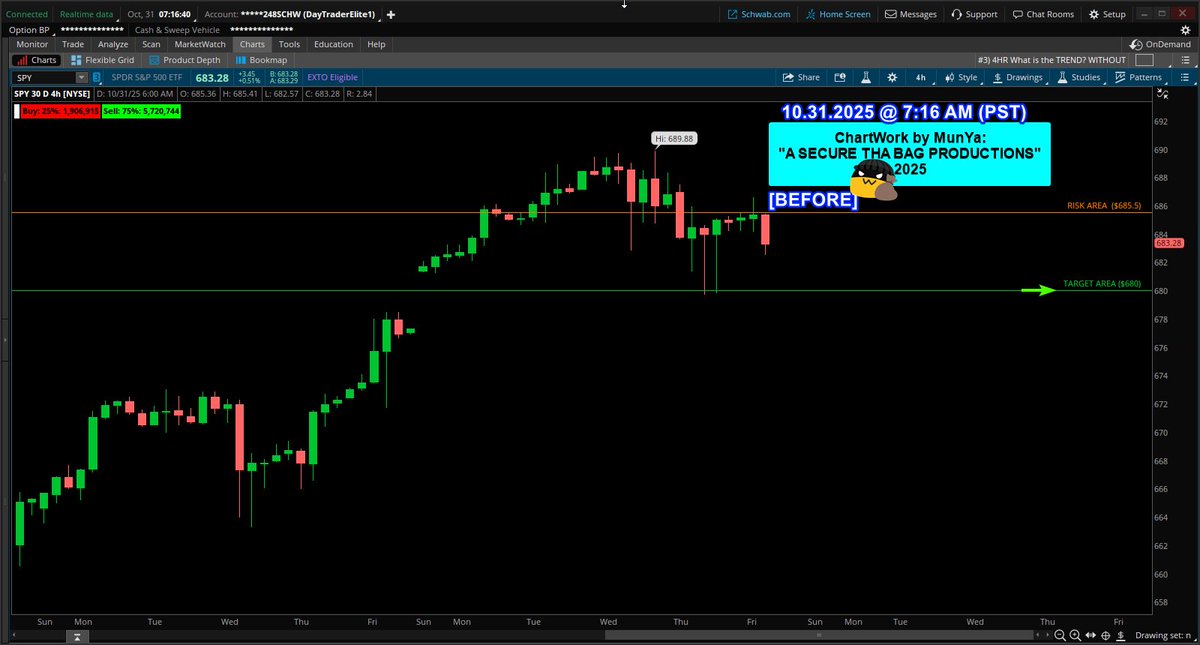Switch to the Analyze tab

point(112,43)
